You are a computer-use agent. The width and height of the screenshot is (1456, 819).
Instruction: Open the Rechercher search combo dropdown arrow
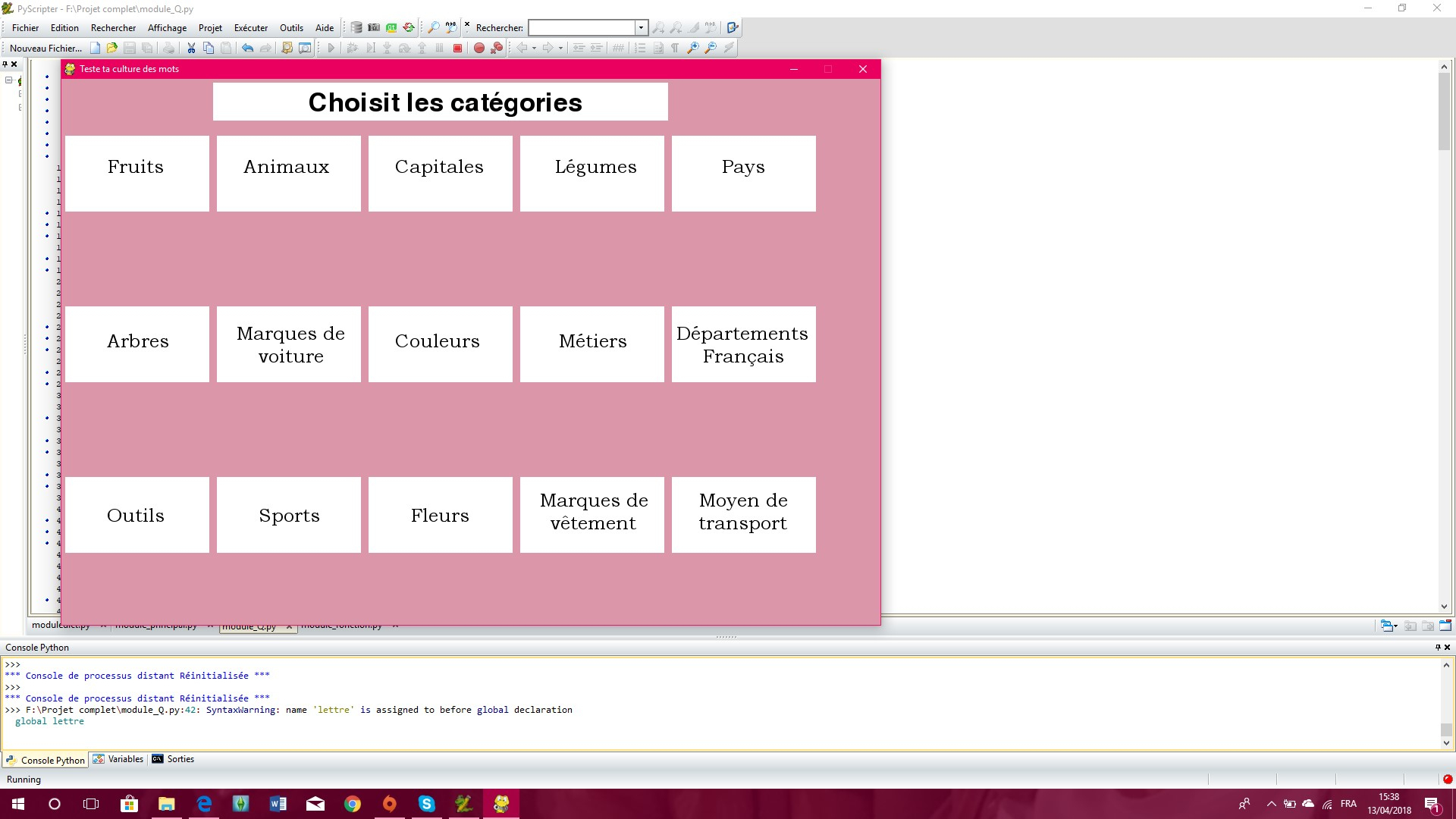point(641,28)
